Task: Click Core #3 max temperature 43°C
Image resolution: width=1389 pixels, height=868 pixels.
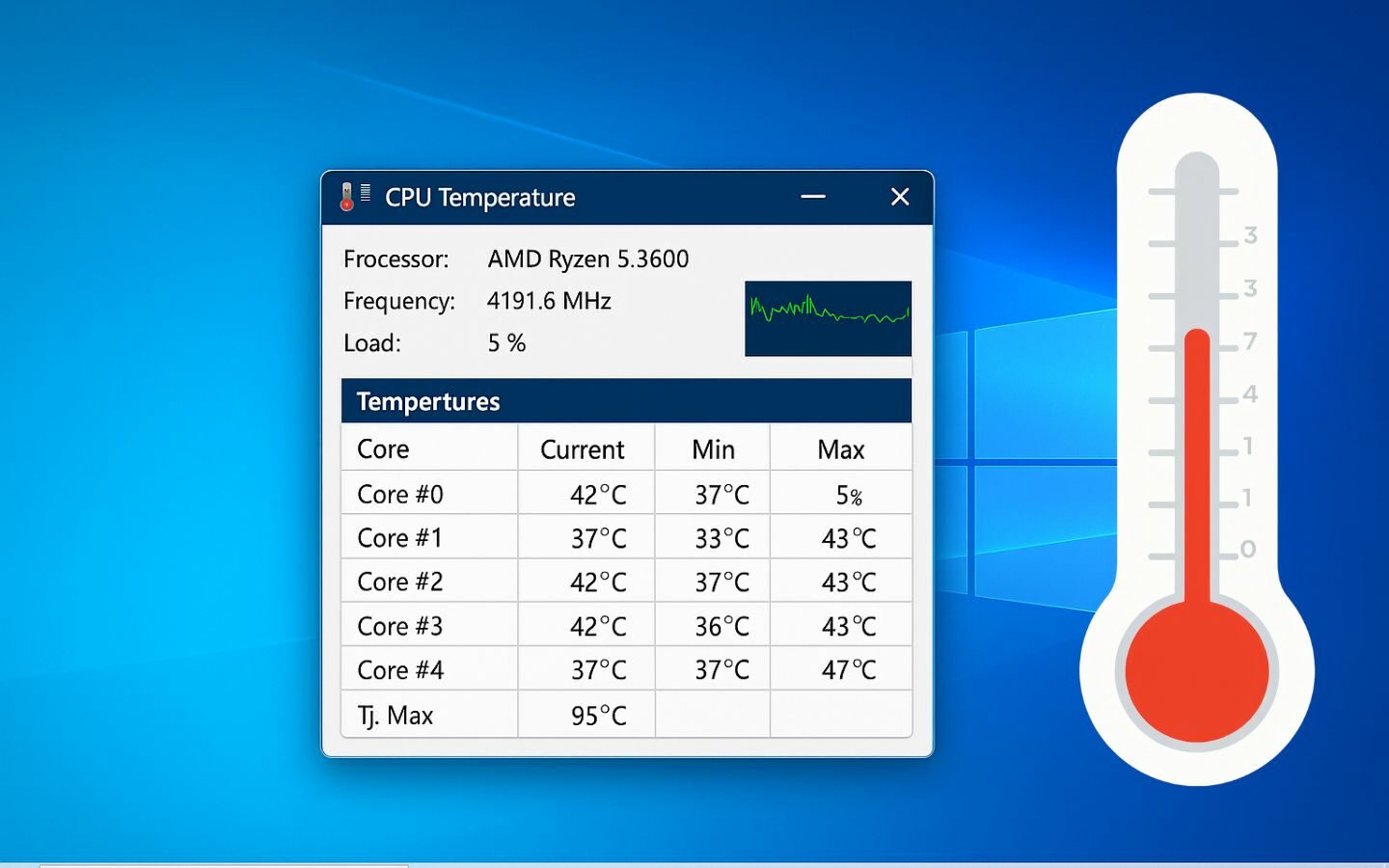Action: pos(849,627)
